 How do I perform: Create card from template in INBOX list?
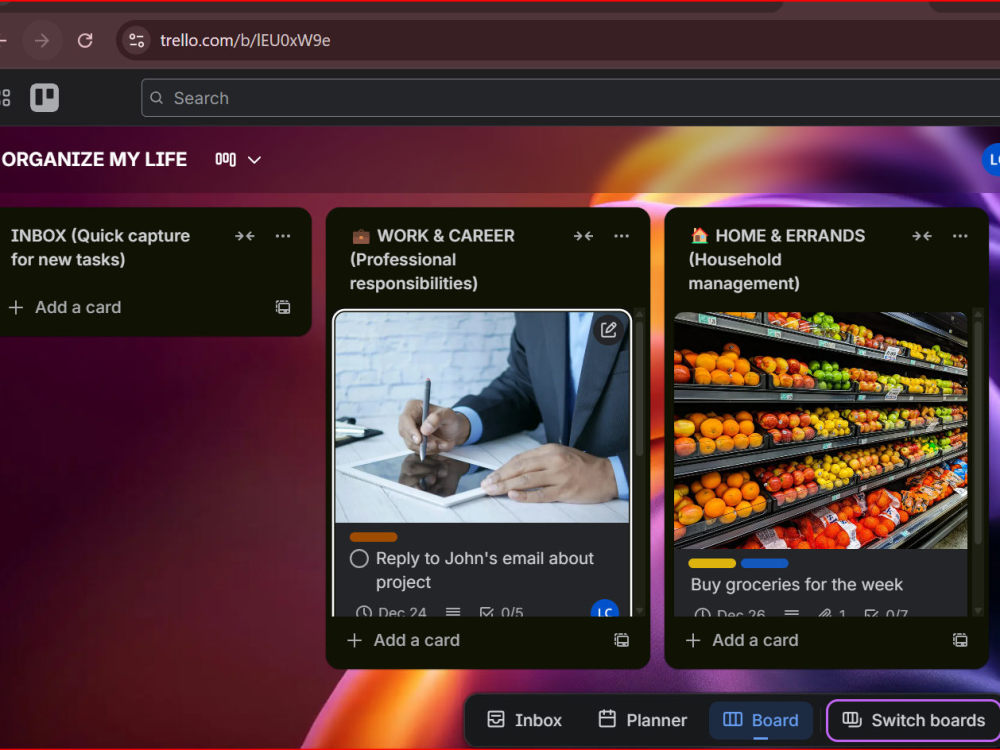[283, 307]
